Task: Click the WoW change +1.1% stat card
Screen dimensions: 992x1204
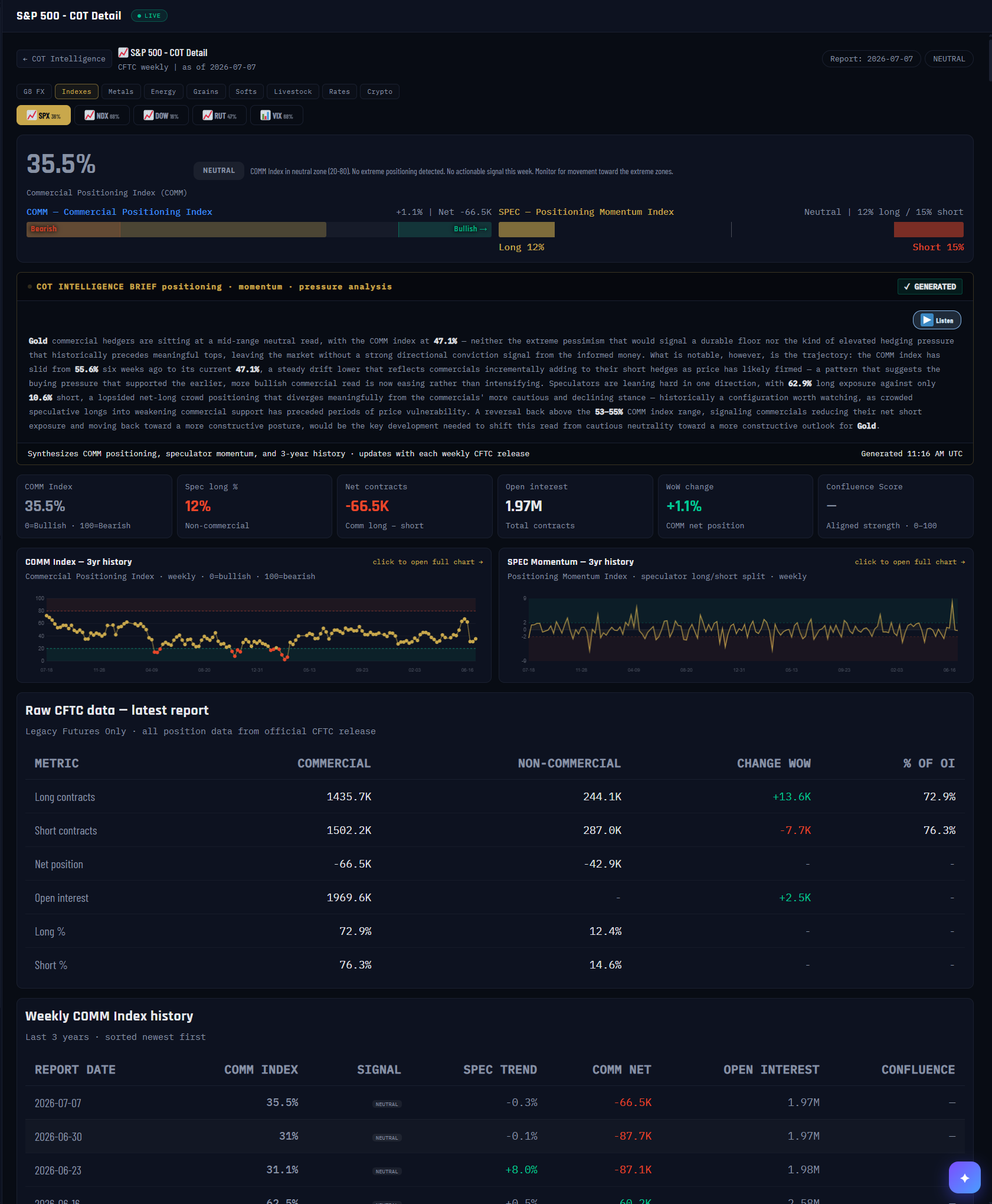Action: click(x=735, y=506)
